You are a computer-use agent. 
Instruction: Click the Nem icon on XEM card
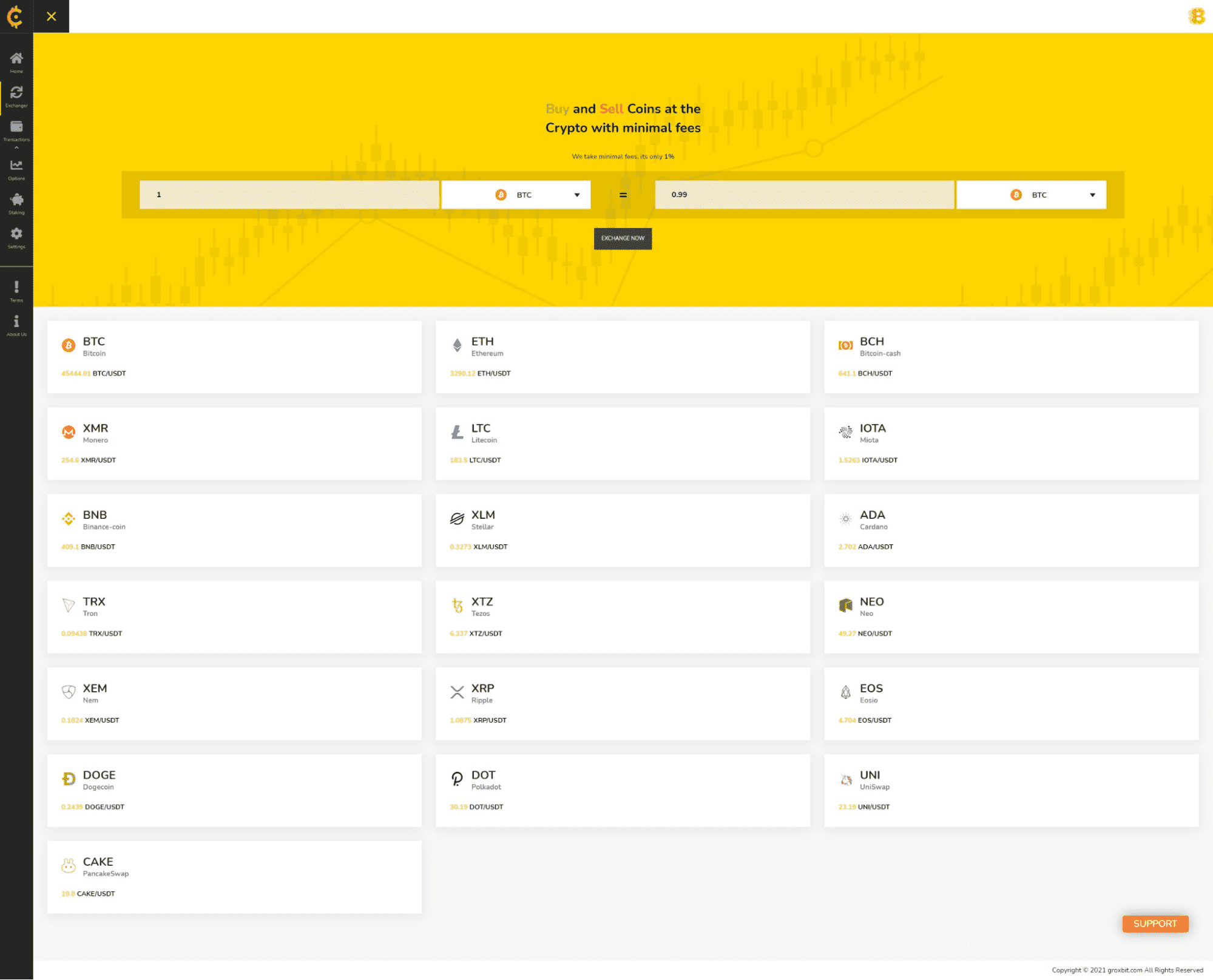[69, 692]
